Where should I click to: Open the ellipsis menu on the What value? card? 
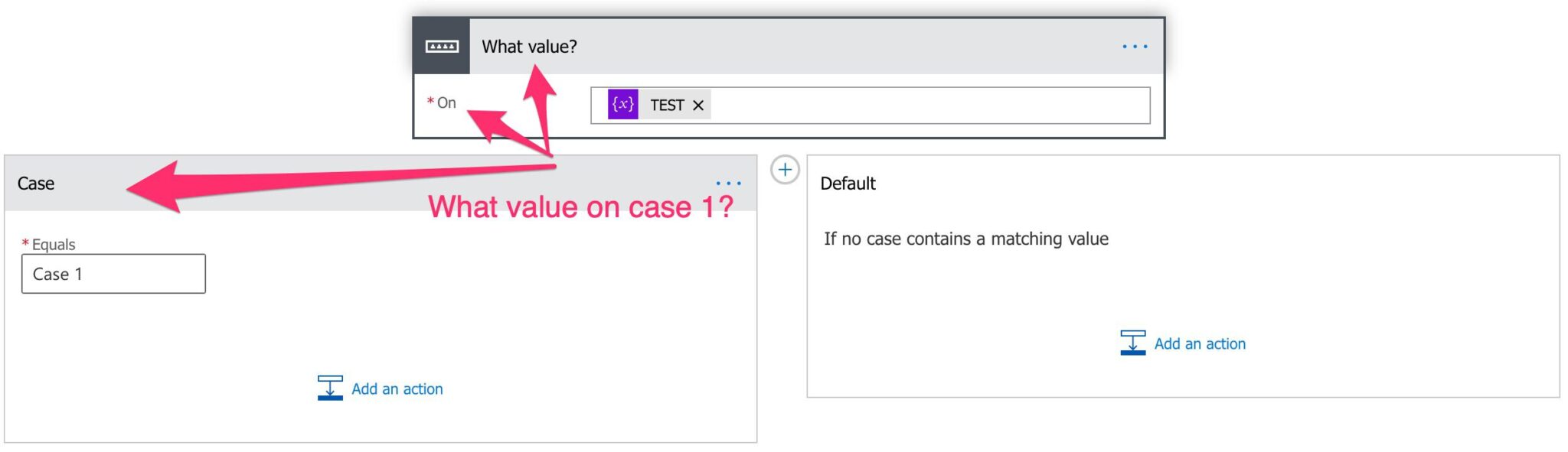tap(1134, 47)
